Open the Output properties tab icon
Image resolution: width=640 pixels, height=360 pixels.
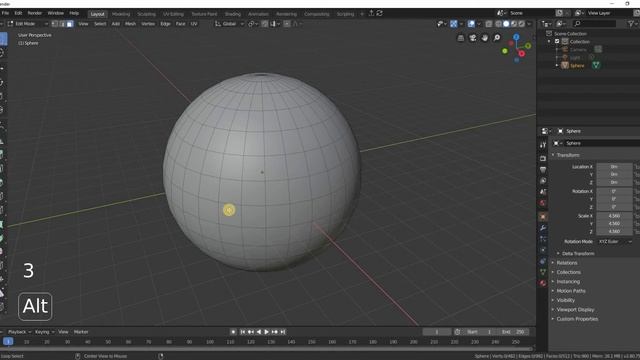click(543, 169)
